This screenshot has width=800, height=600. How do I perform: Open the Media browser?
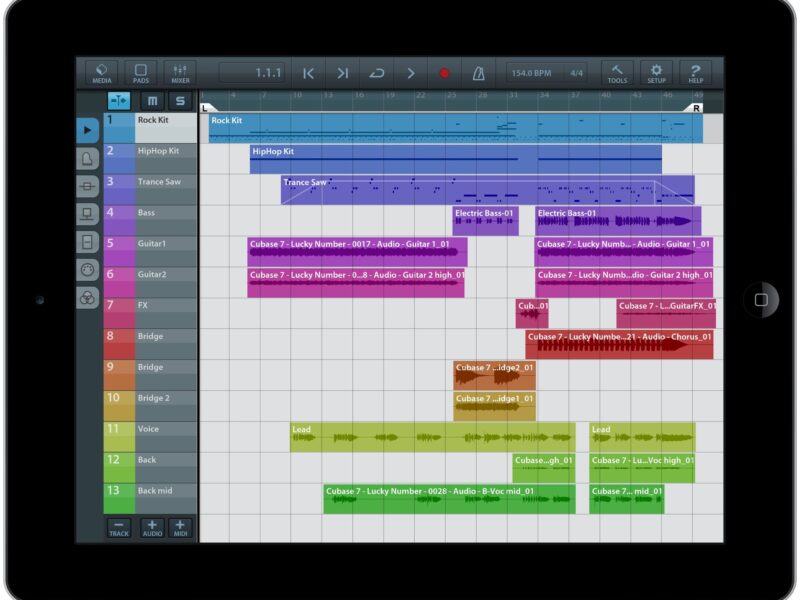(101, 73)
